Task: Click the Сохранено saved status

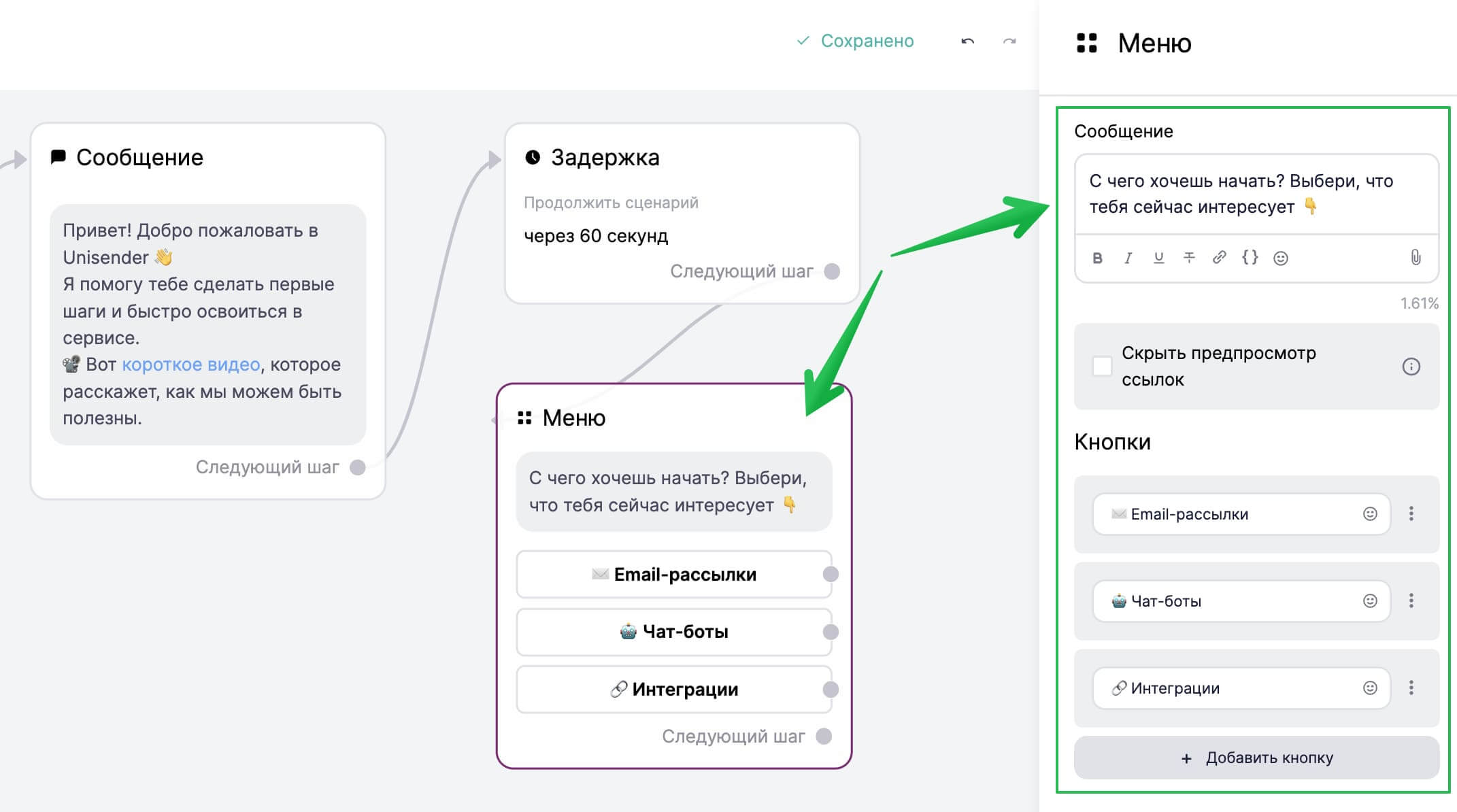Action: click(x=855, y=41)
